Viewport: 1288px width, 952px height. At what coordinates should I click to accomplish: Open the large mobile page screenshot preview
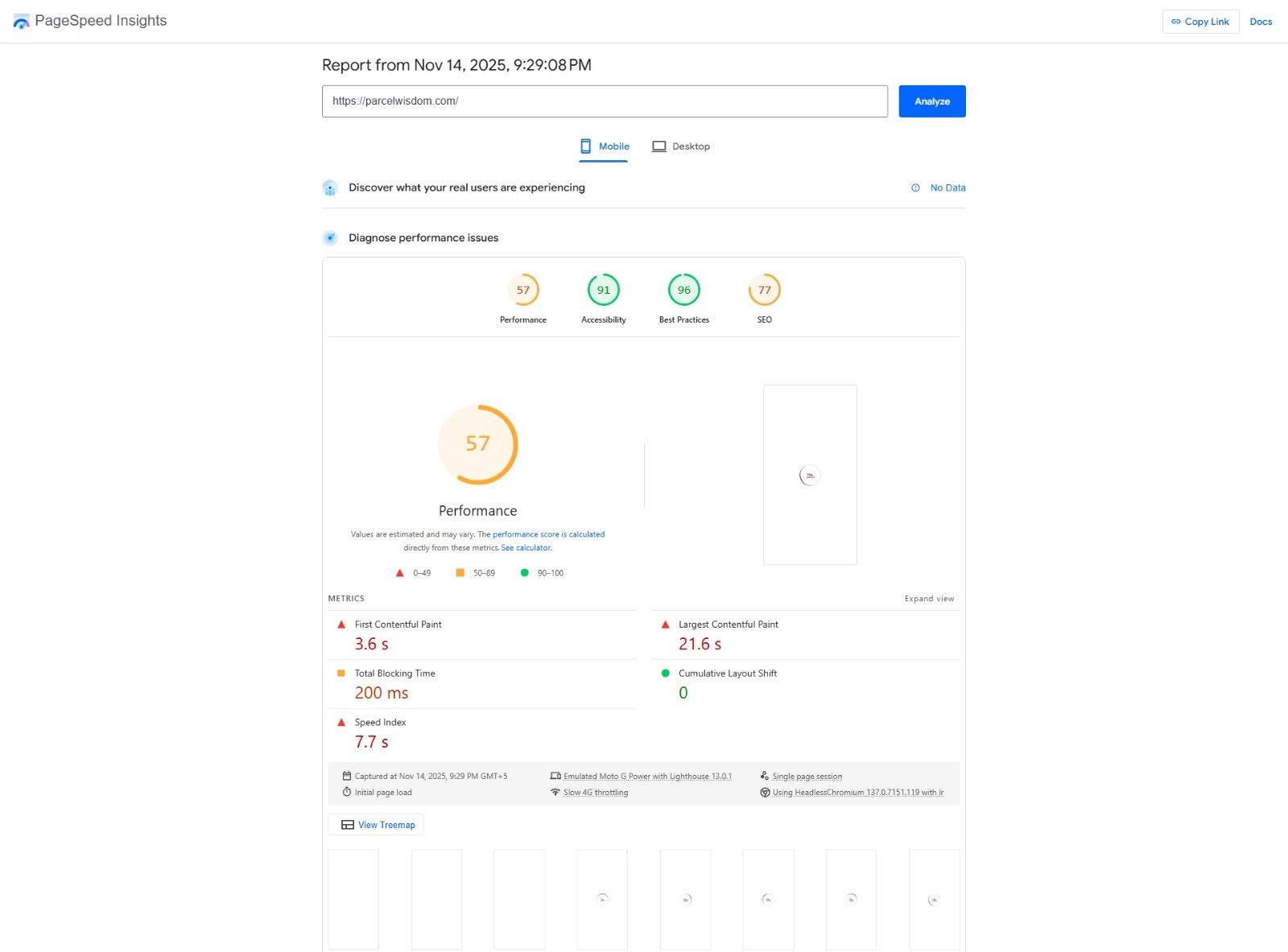tap(810, 475)
